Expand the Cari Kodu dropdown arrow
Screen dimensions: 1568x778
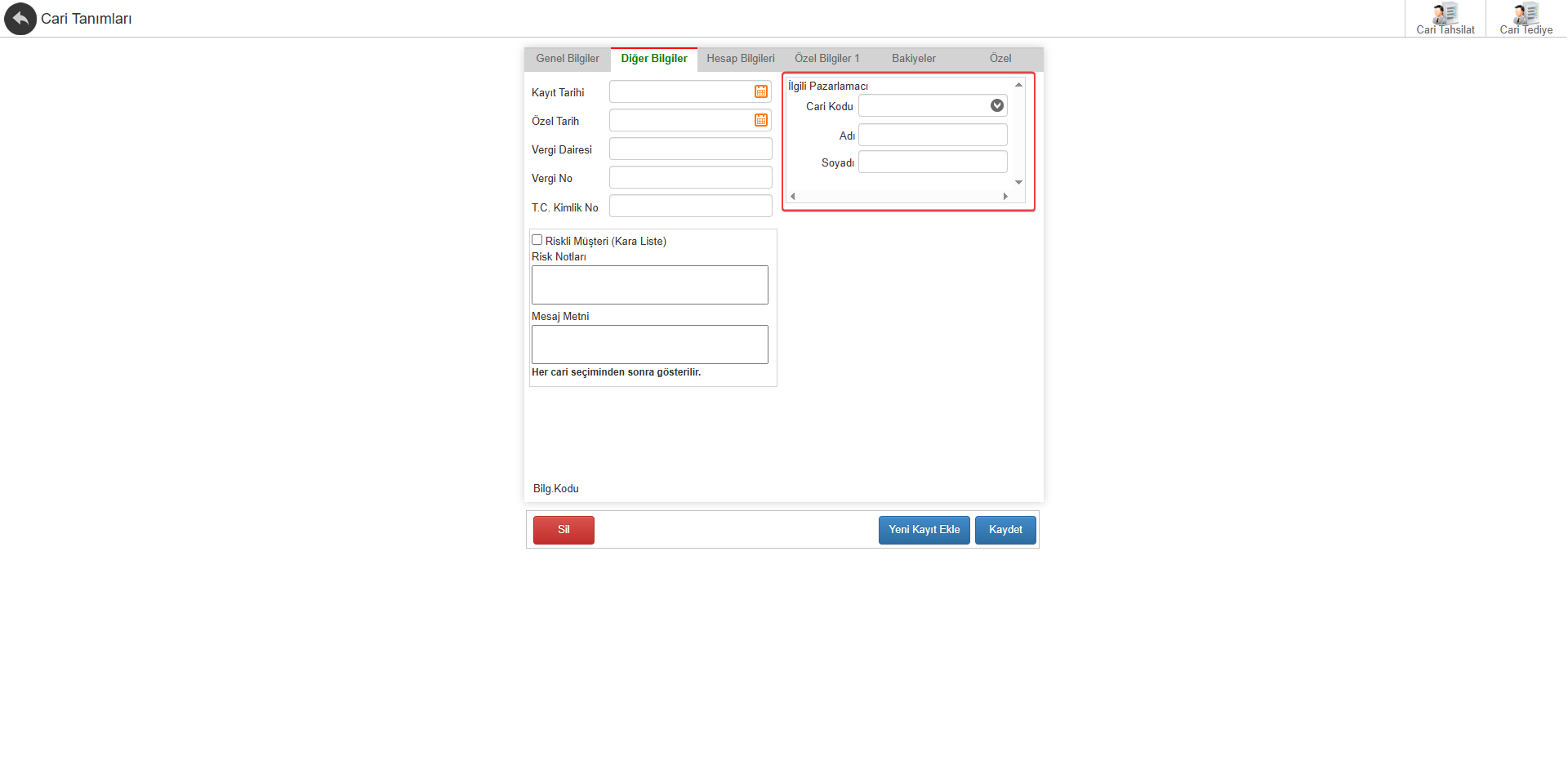pyautogui.click(x=997, y=105)
